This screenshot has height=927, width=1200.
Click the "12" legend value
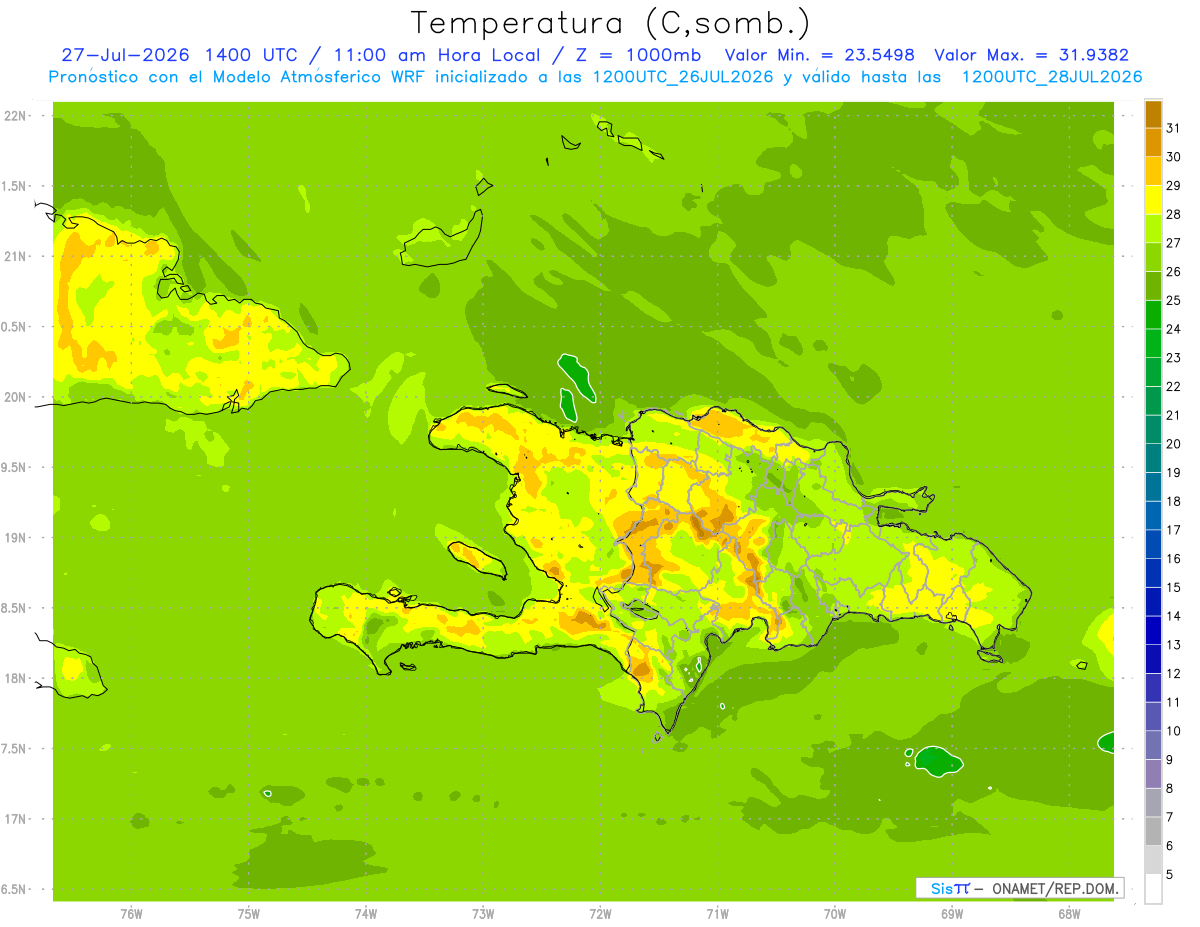(x=1173, y=673)
